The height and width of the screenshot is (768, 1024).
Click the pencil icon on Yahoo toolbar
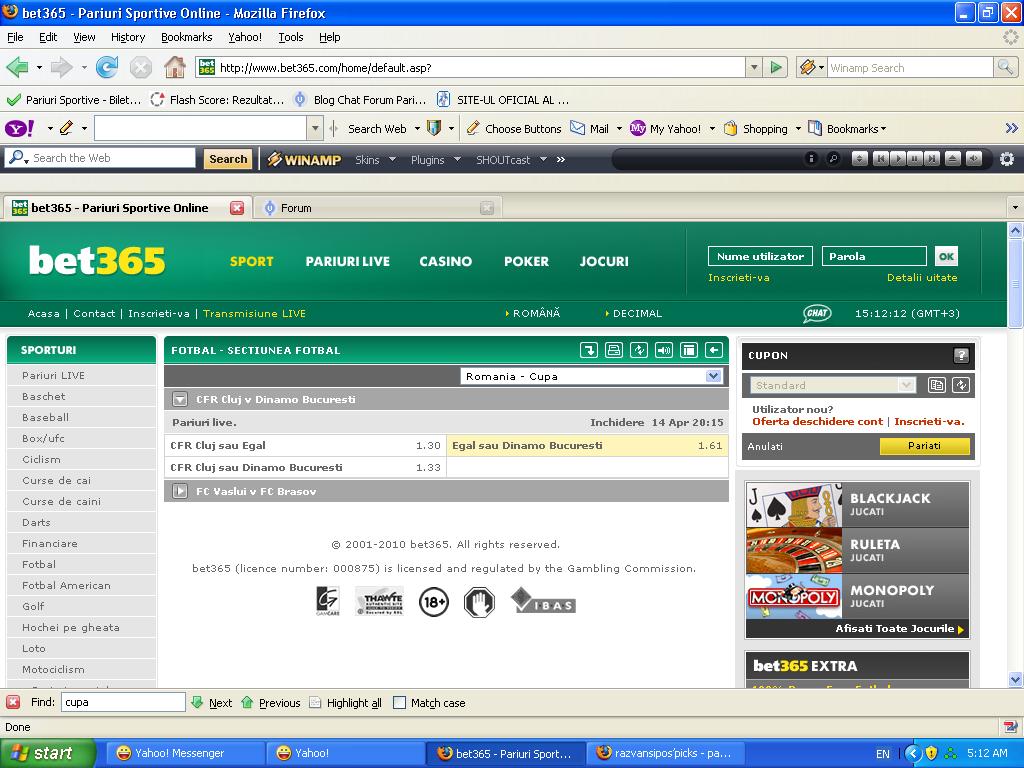[x=66, y=129]
